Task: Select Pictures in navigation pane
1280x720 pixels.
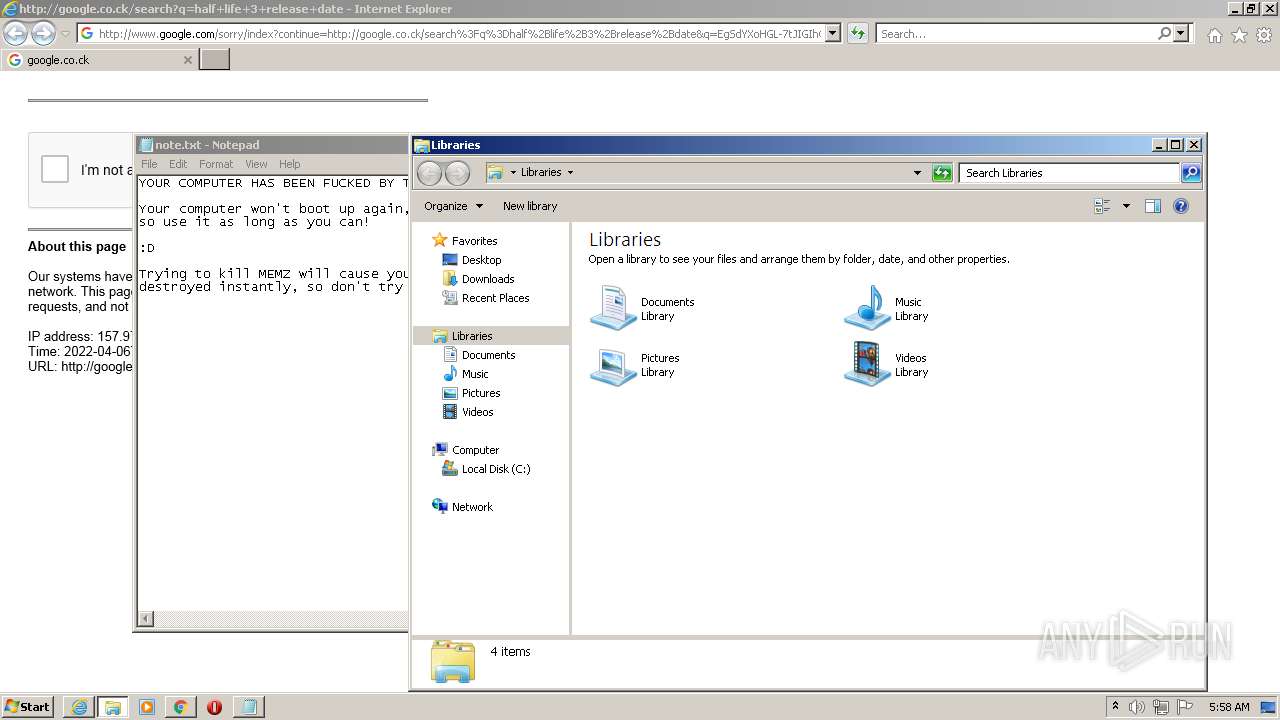Action: [x=481, y=393]
